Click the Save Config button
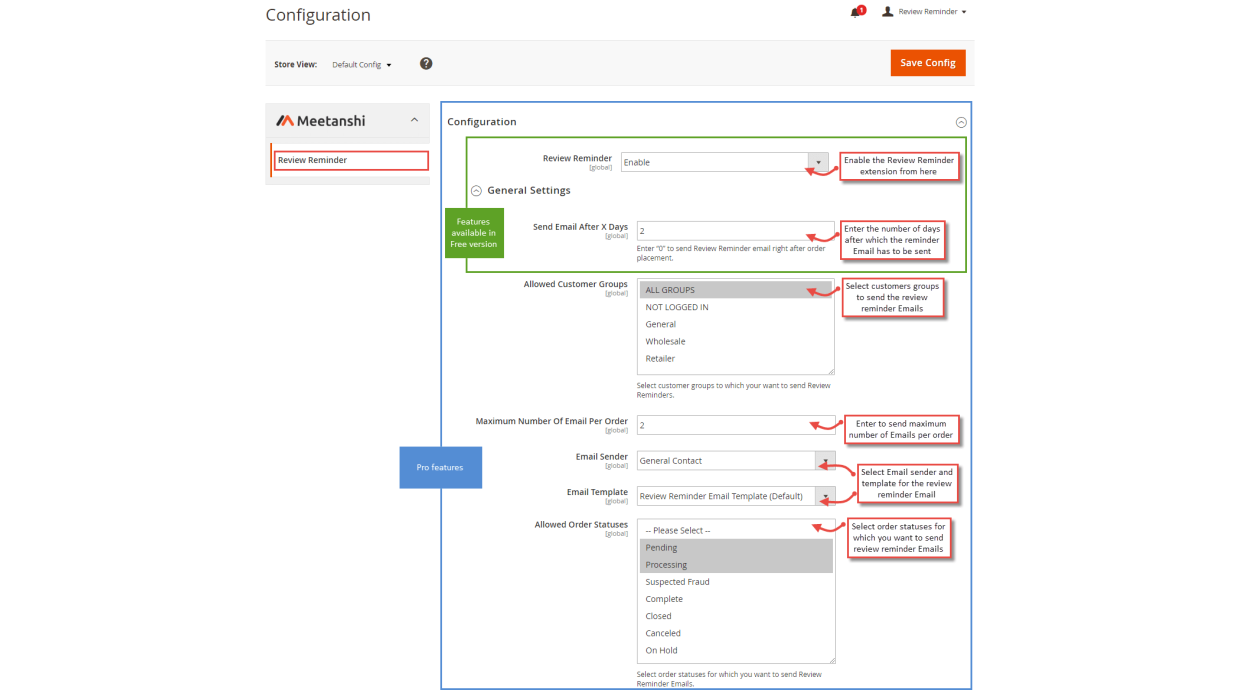 click(928, 63)
